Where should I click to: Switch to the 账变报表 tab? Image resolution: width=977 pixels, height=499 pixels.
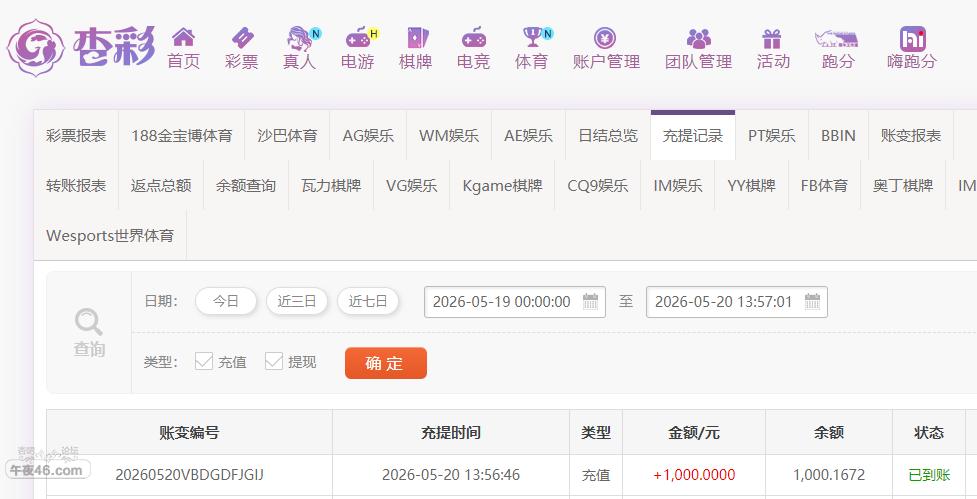pos(911,135)
